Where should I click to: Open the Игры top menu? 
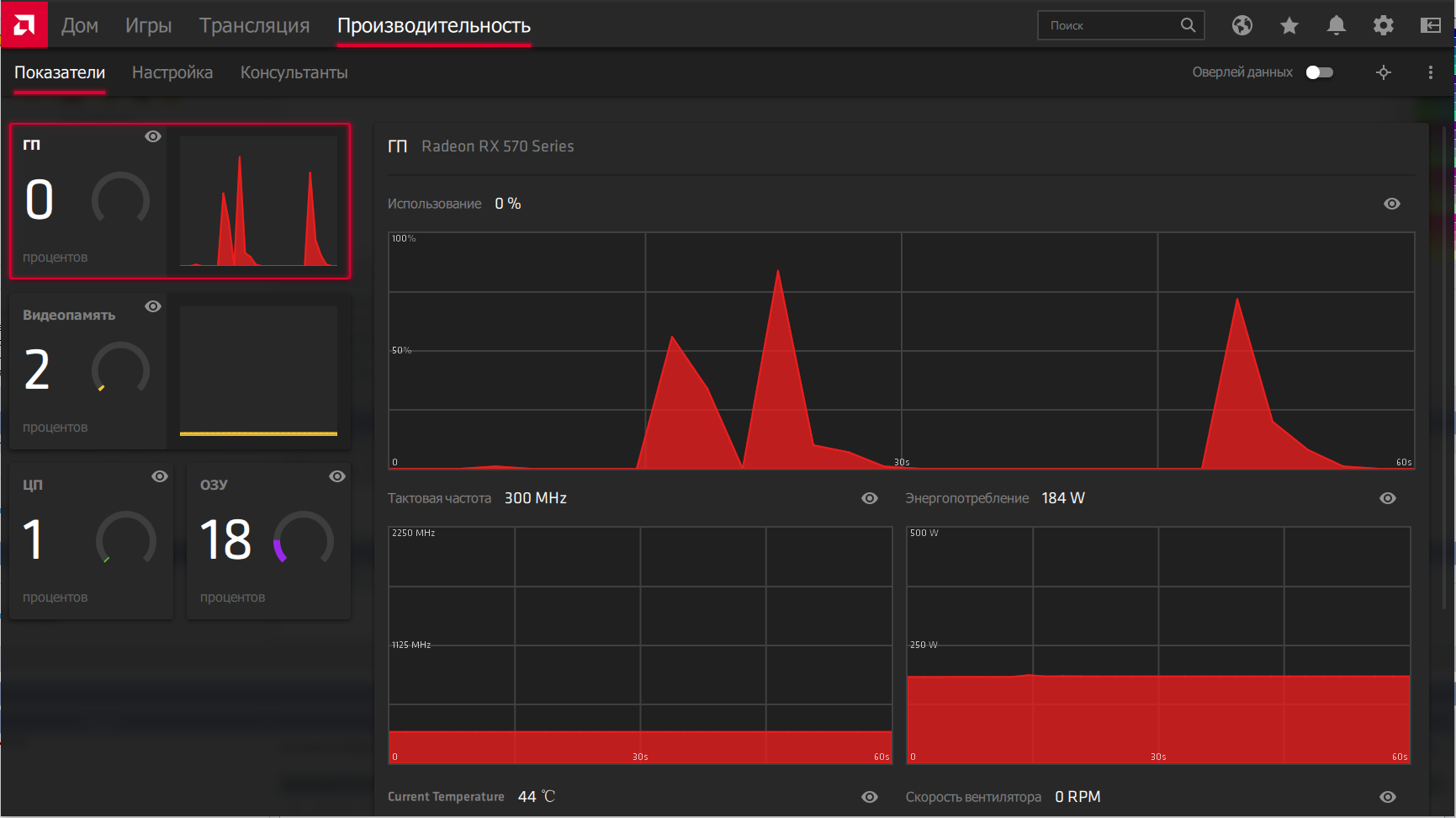point(149,25)
